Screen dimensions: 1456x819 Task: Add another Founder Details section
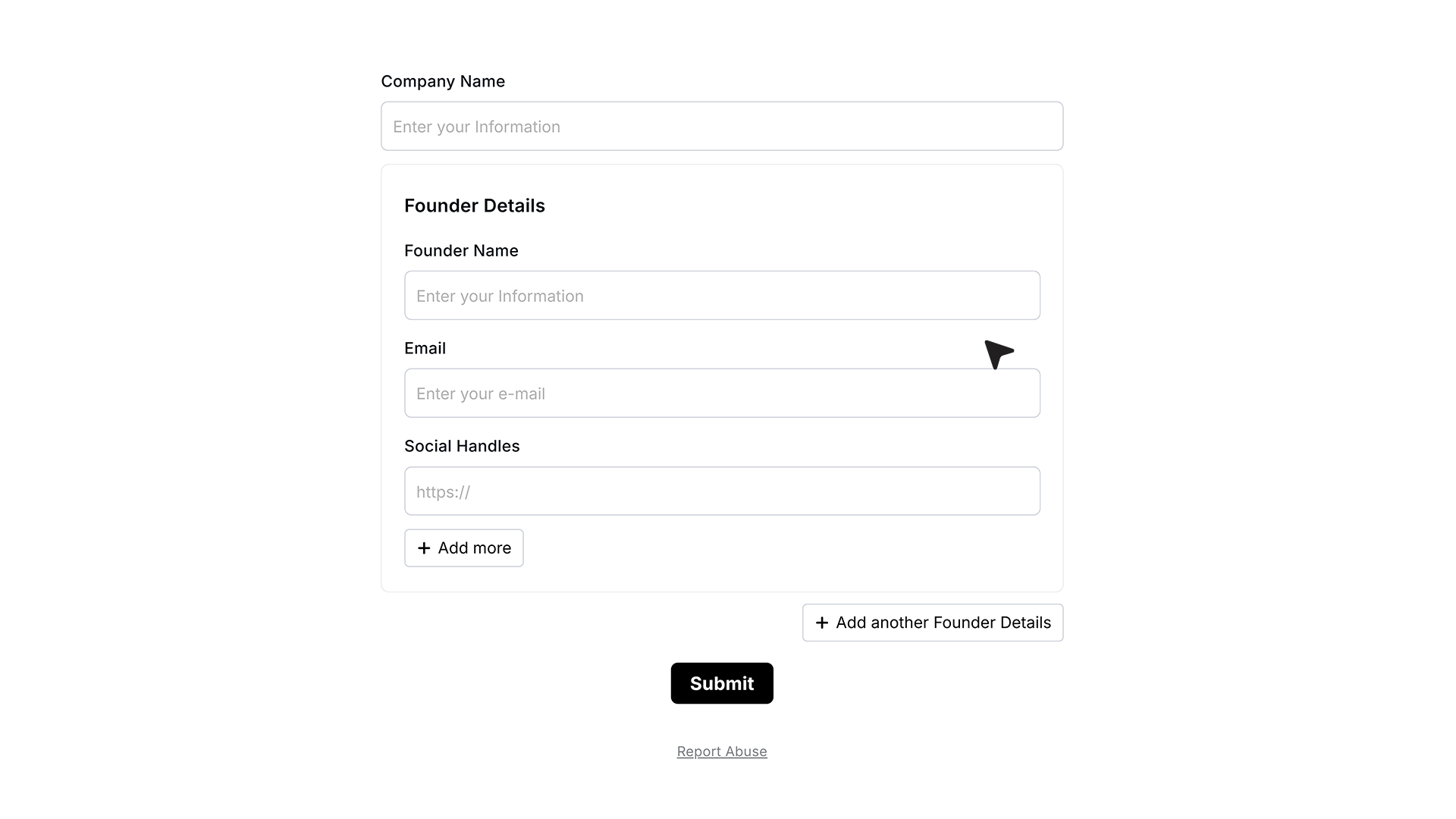[933, 623]
